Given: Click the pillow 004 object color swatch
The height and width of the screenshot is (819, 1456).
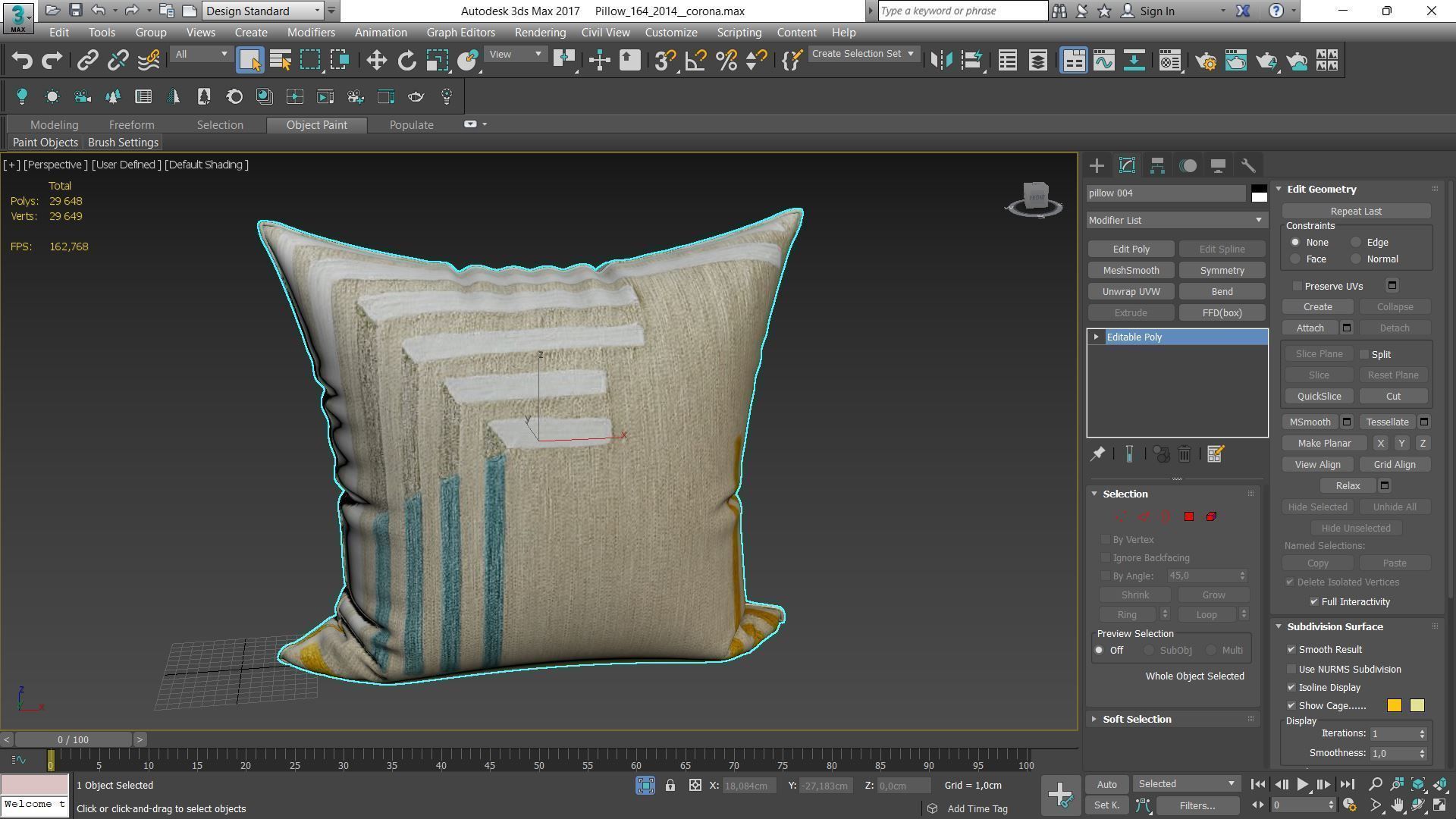Looking at the screenshot, I should (1259, 193).
